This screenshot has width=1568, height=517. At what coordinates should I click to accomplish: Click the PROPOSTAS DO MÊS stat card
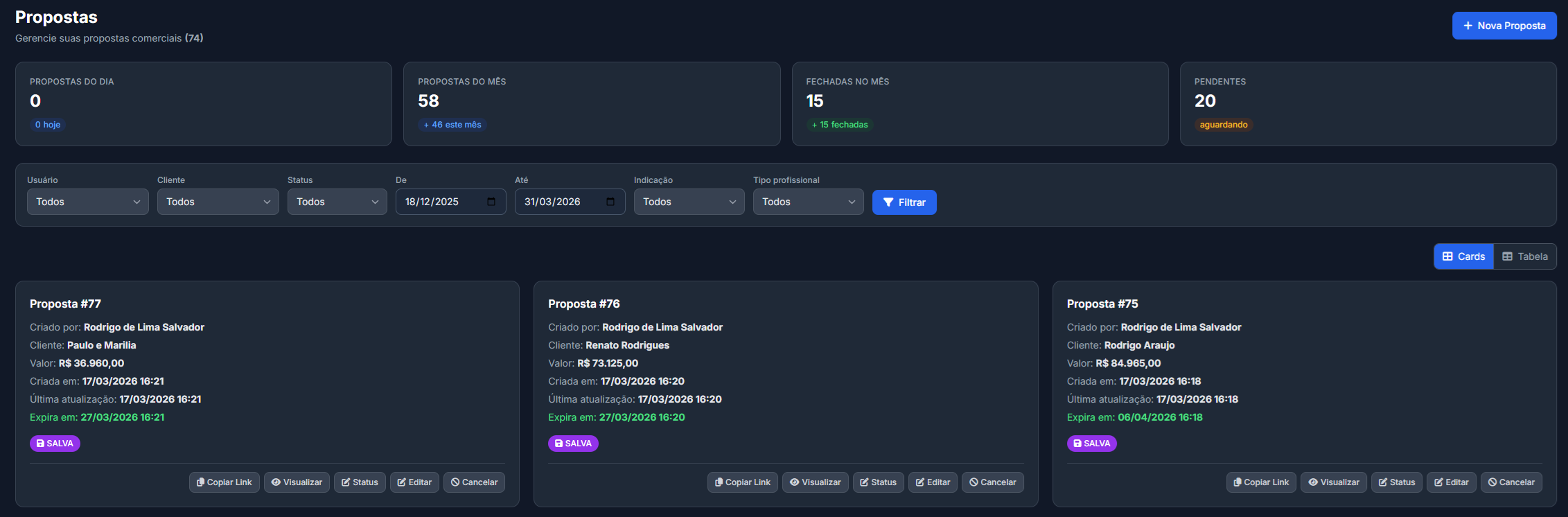pos(592,104)
